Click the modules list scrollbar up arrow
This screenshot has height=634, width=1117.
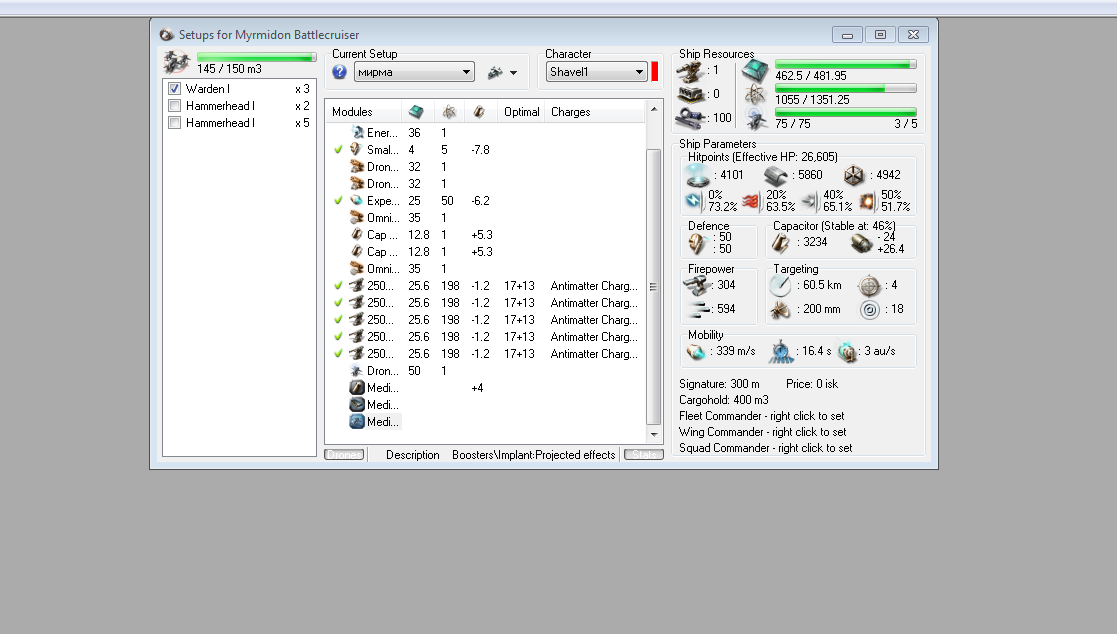coord(654,110)
